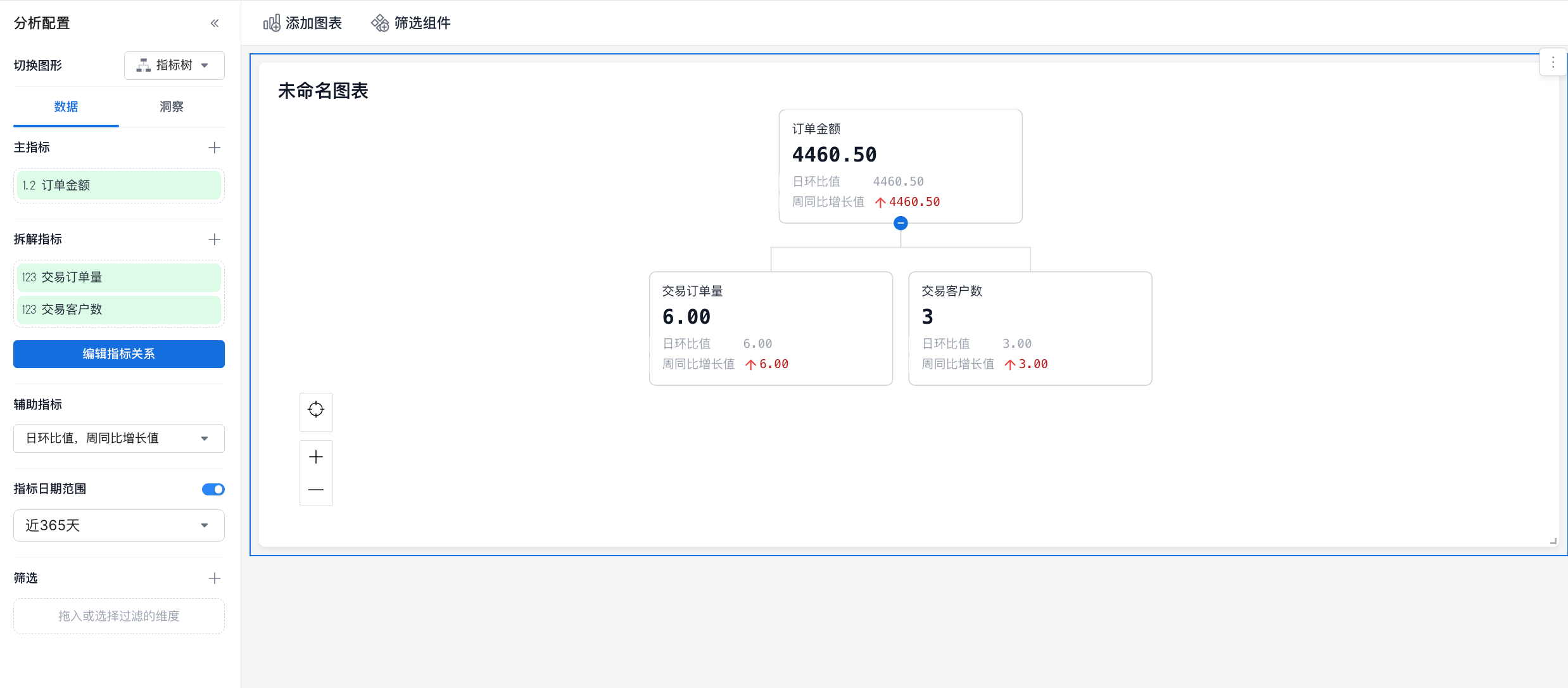Click the 筛选组件 toolbar button
The height and width of the screenshot is (688, 1568).
[410, 23]
